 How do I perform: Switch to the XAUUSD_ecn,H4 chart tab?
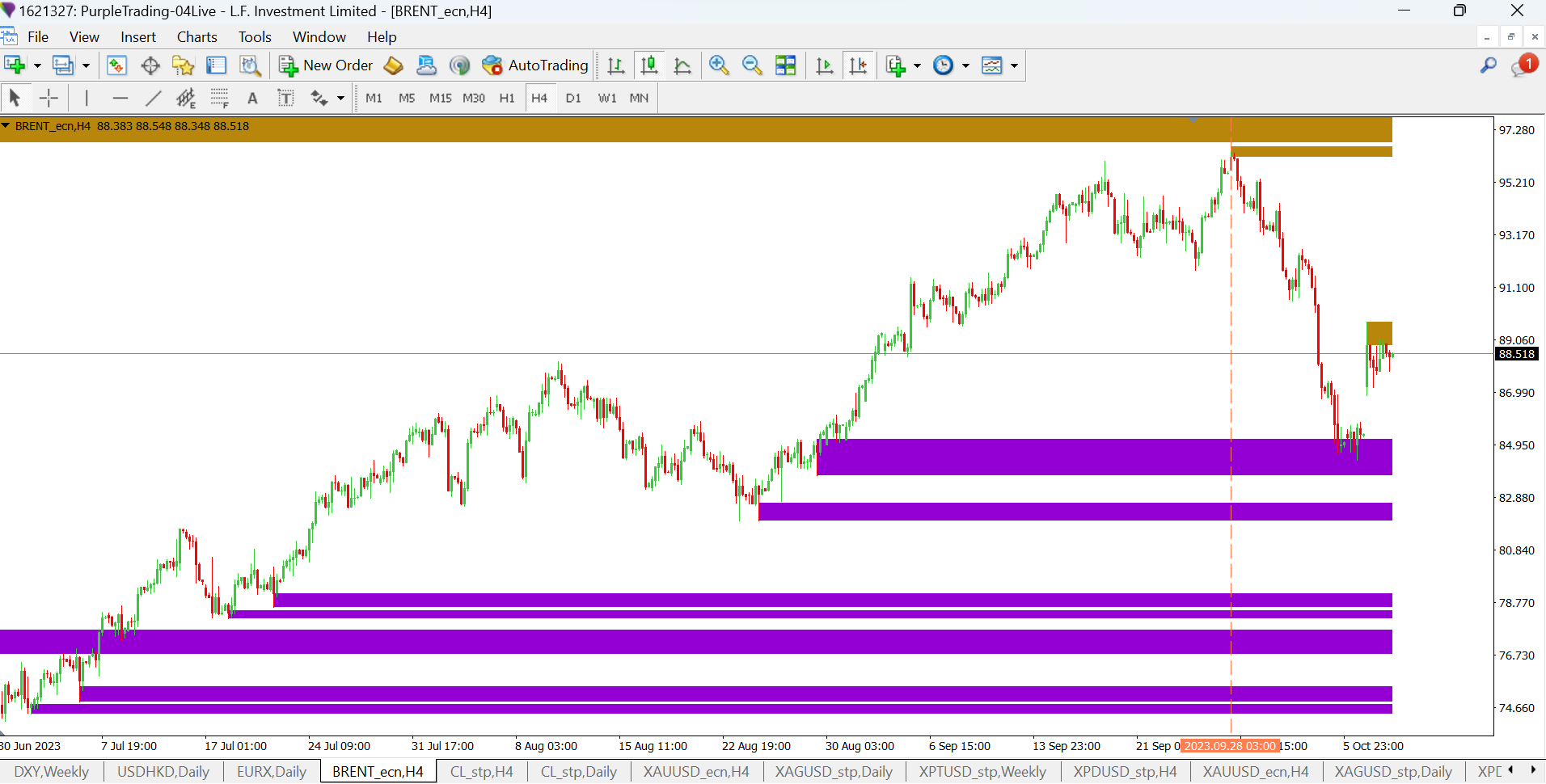pyautogui.click(x=695, y=772)
